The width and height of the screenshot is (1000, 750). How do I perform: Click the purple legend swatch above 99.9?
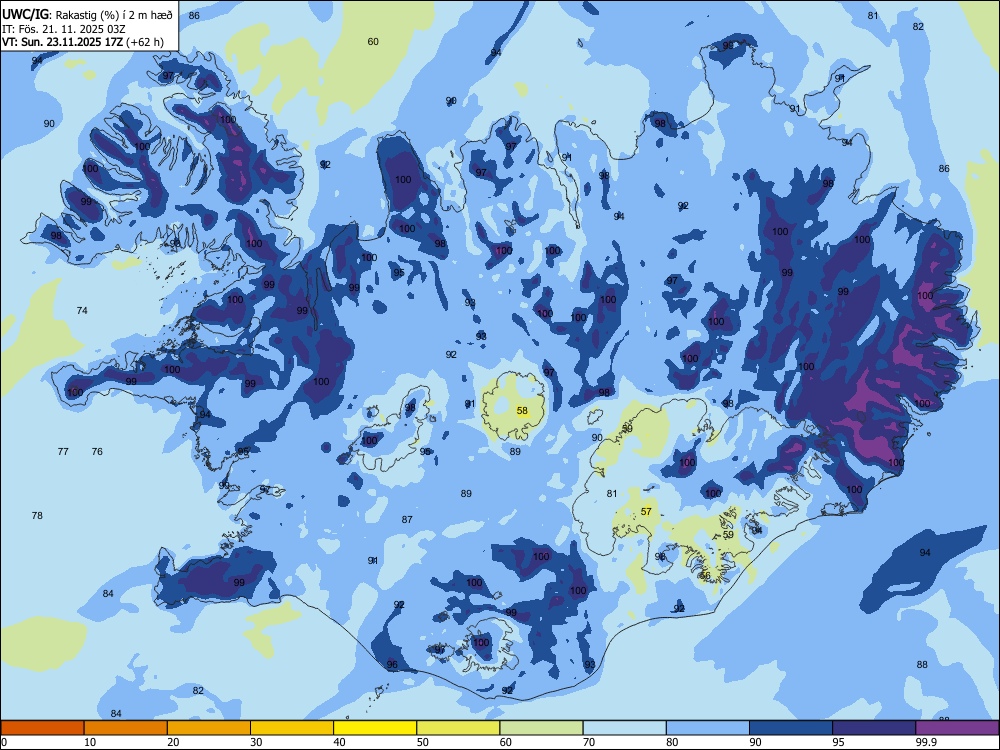[x=958, y=728]
